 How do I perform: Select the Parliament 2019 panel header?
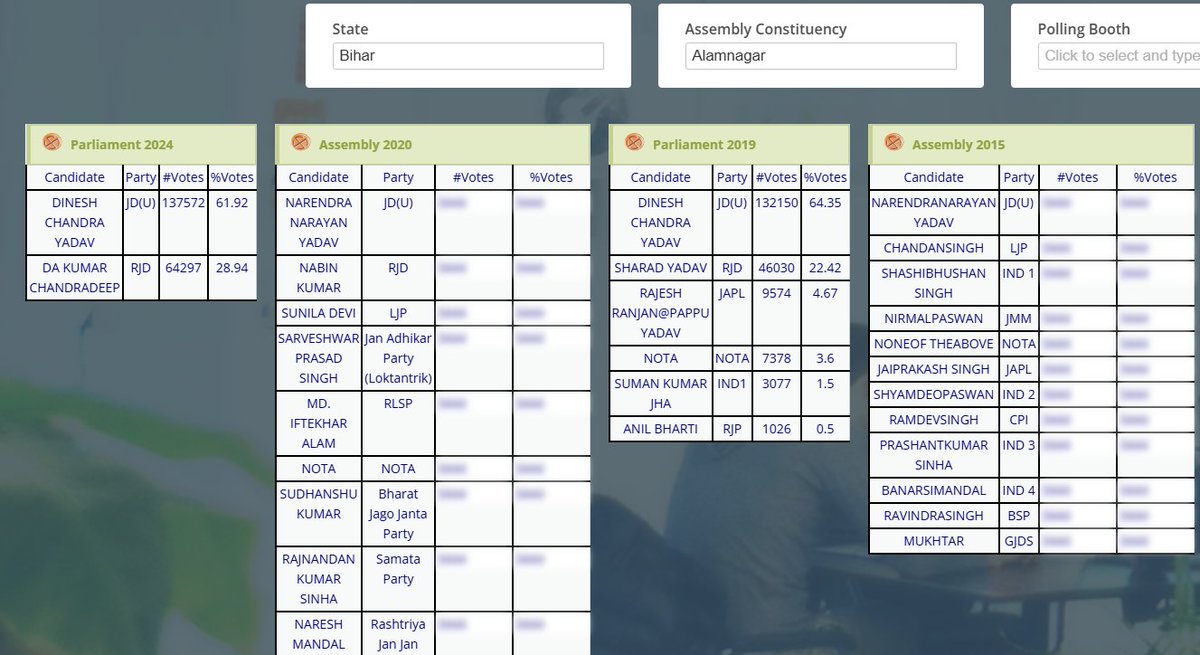pyautogui.click(x=729, y=144)
